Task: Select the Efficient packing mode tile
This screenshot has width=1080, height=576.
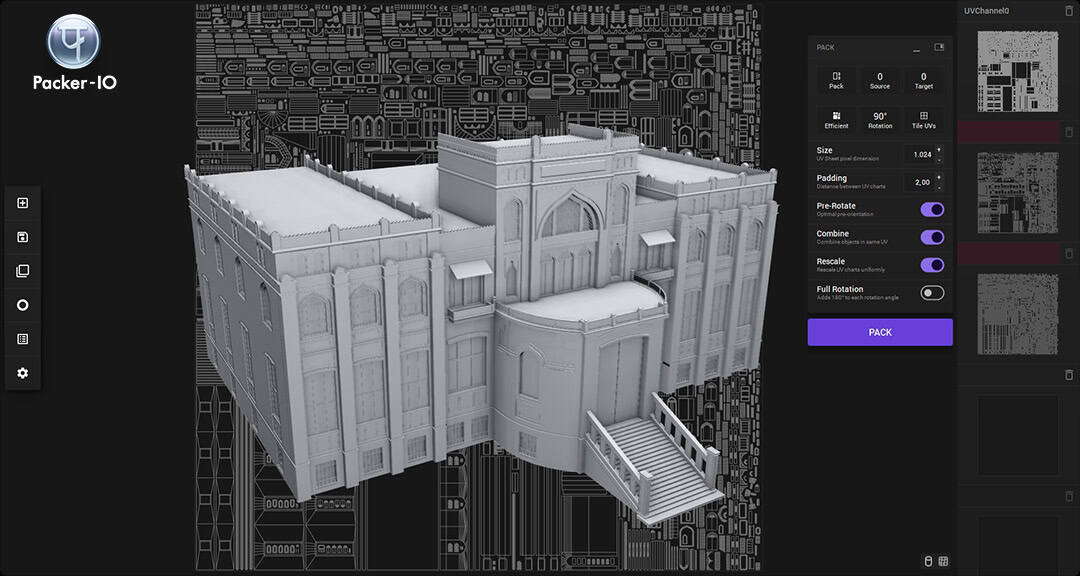Action: [836, 121]
